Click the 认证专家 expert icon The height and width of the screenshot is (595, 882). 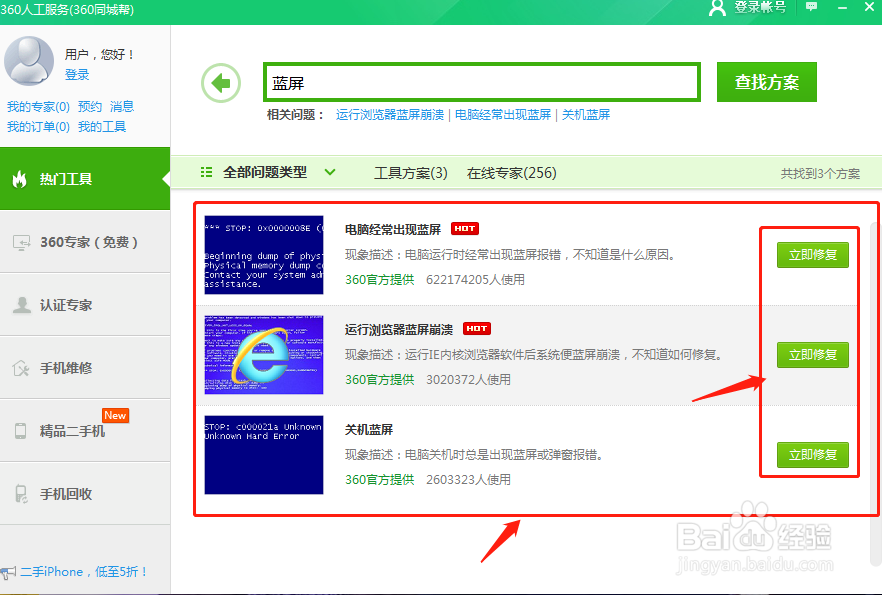[22, 304]
